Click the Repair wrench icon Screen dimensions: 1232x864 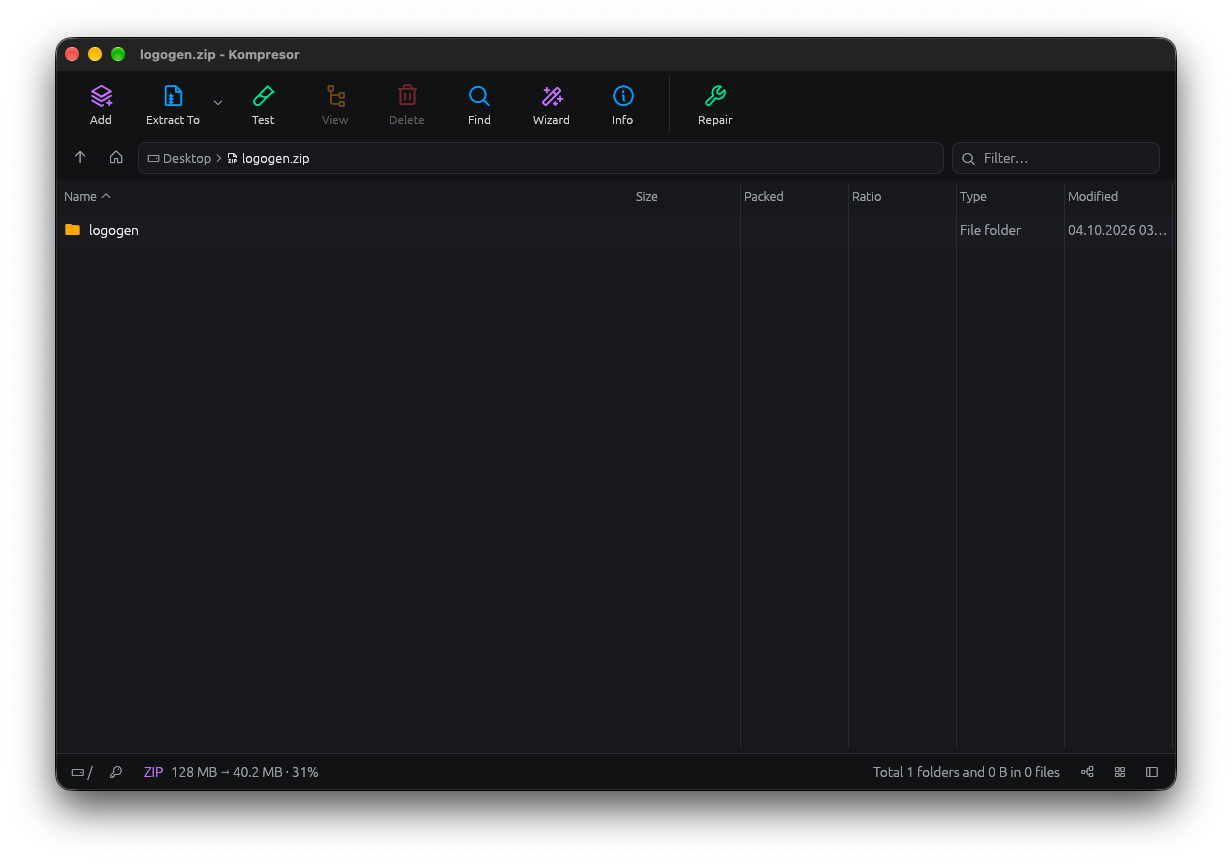coord(715,96)
